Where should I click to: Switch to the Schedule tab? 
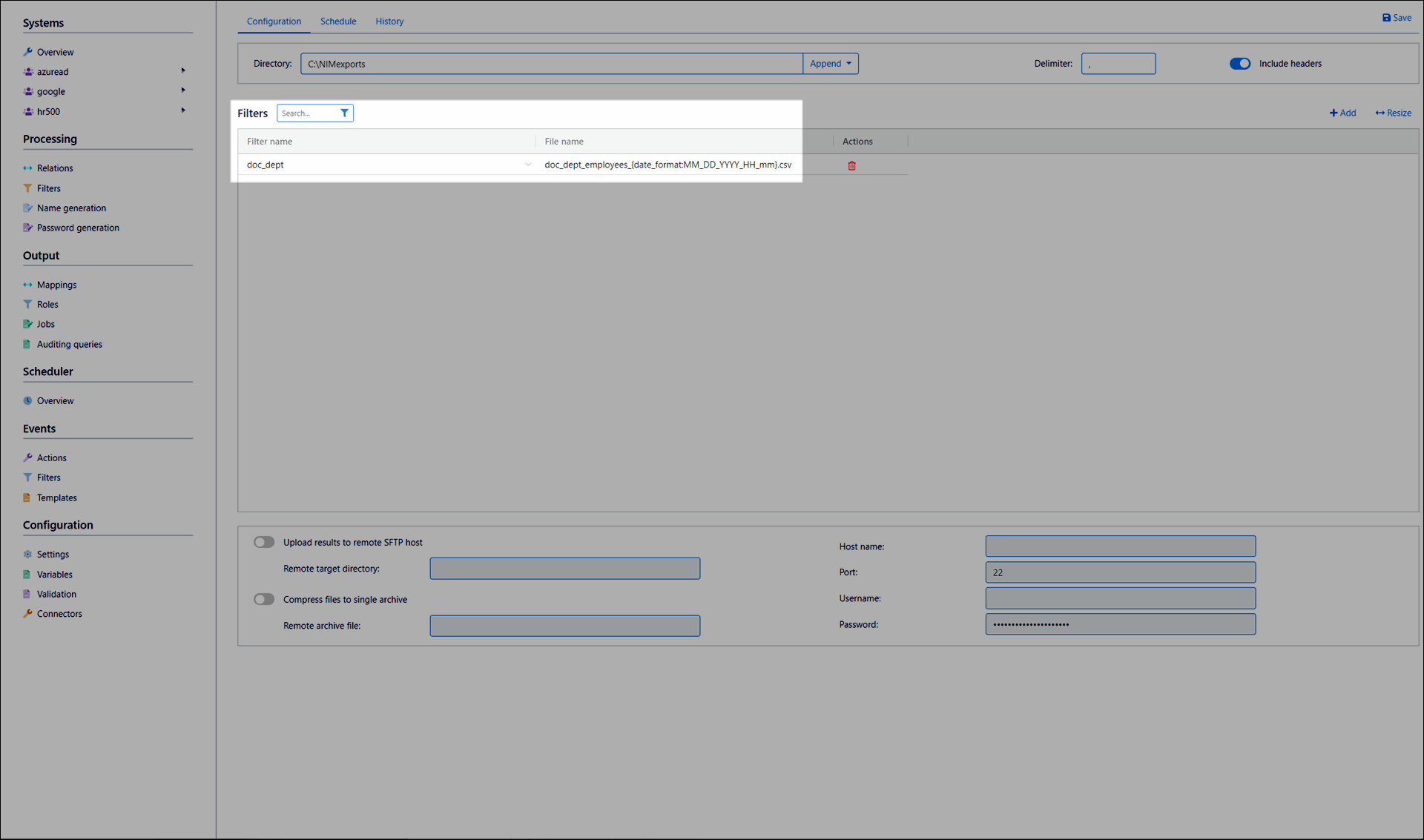pyautogui.click(x=338, y=22)
